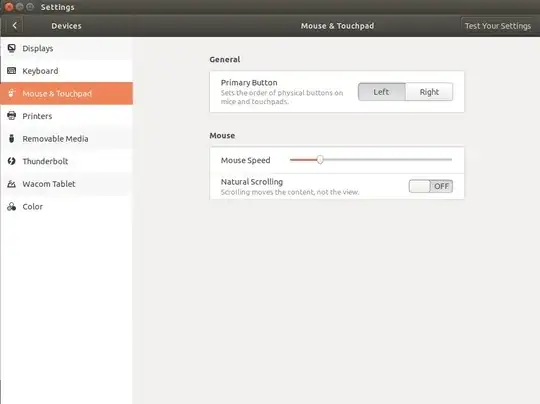
Task: Set primary button to Right
Action: 429,92
